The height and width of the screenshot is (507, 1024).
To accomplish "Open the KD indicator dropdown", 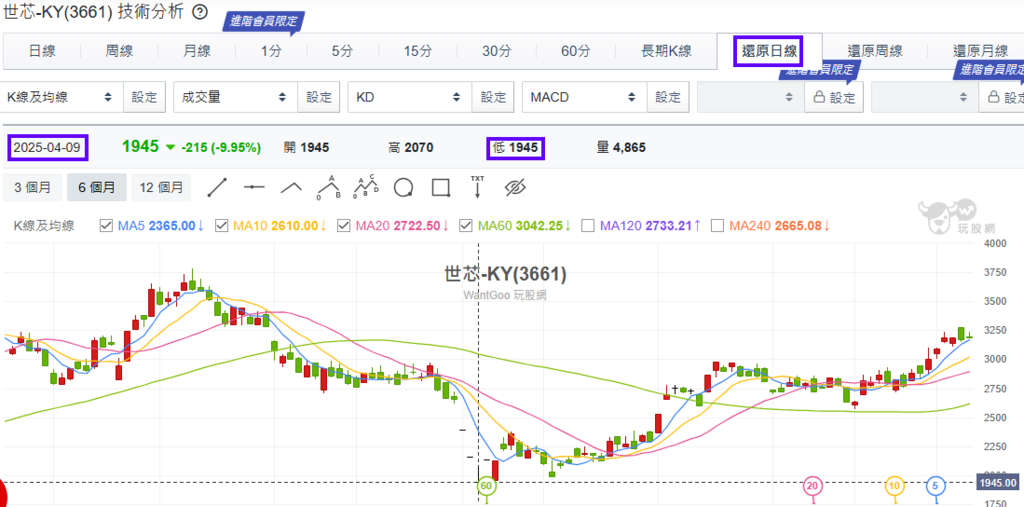I will 410,97.
